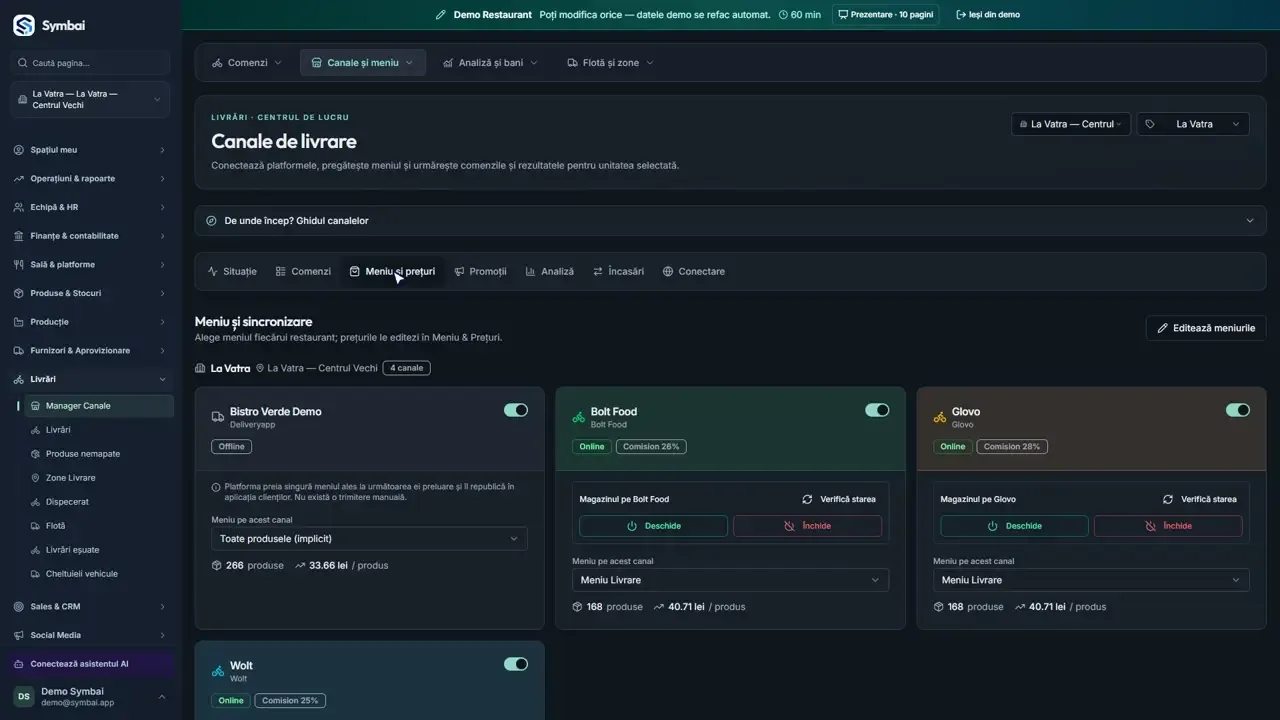Toggle the Wolt channel switch

click(516, 664)
